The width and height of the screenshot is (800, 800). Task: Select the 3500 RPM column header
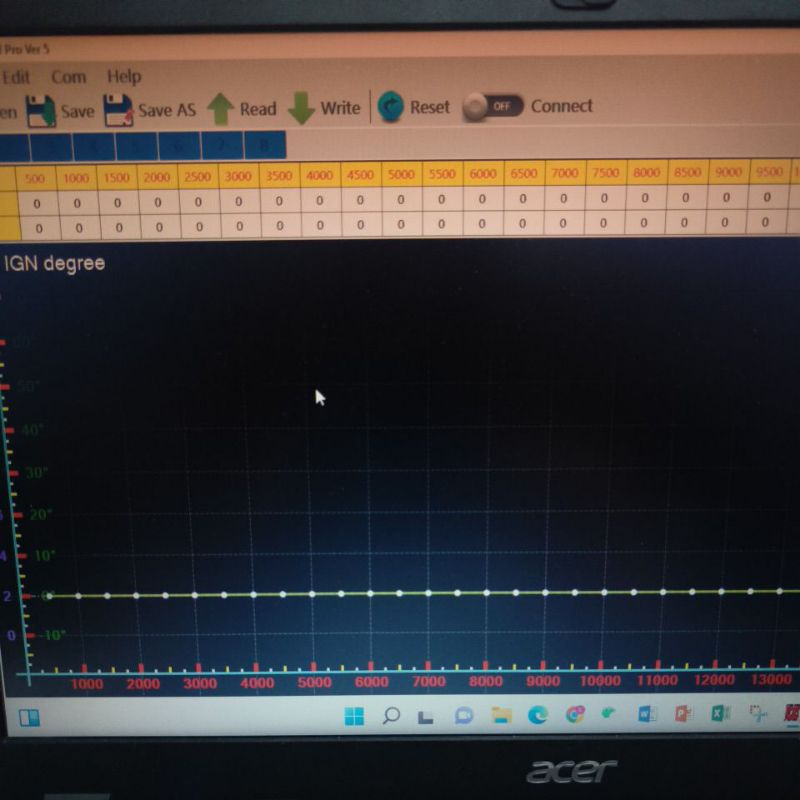(x=279, y=176)
